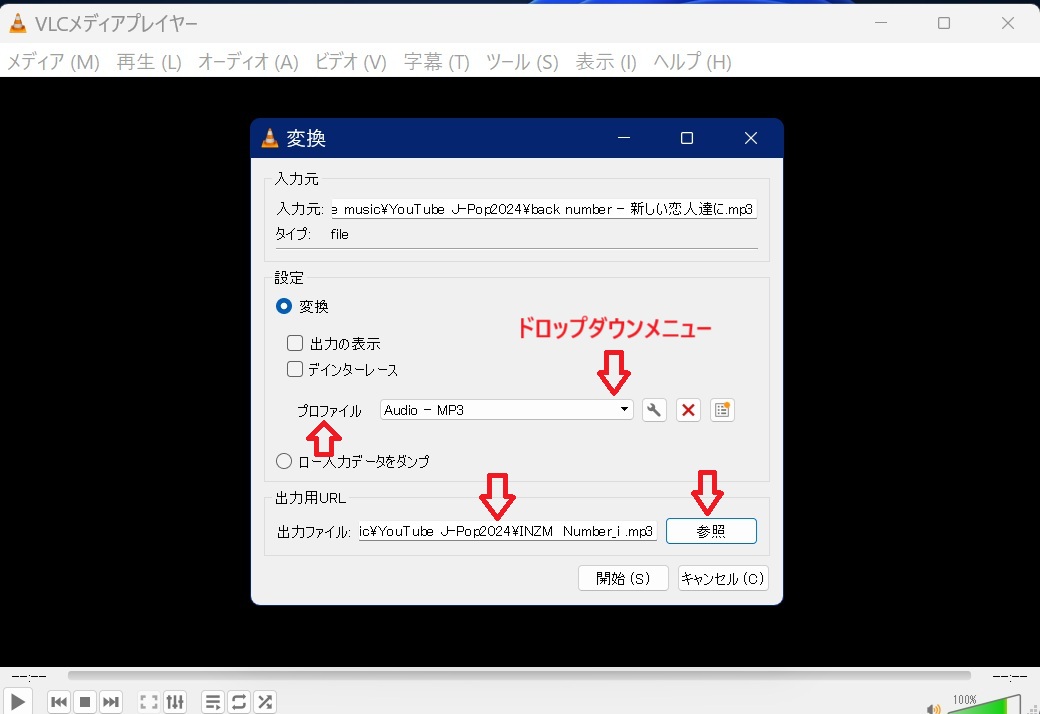Enable デインターレース checkbox
The height and width of the screenshot is (714, 1040).
[x=294, y=369]
